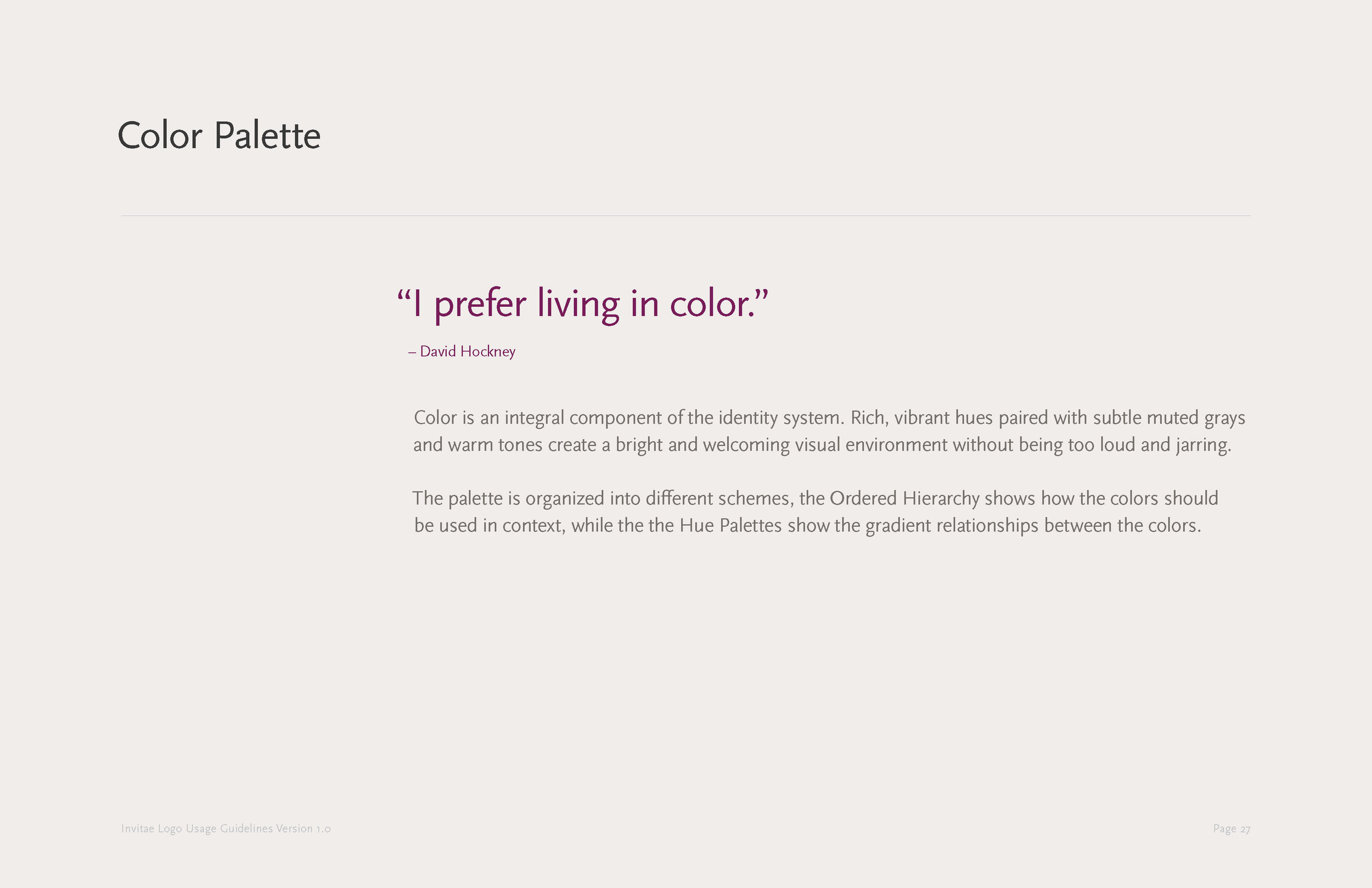
Task: Click the quote "I prefer living in color."
Action: coord(583,304)
